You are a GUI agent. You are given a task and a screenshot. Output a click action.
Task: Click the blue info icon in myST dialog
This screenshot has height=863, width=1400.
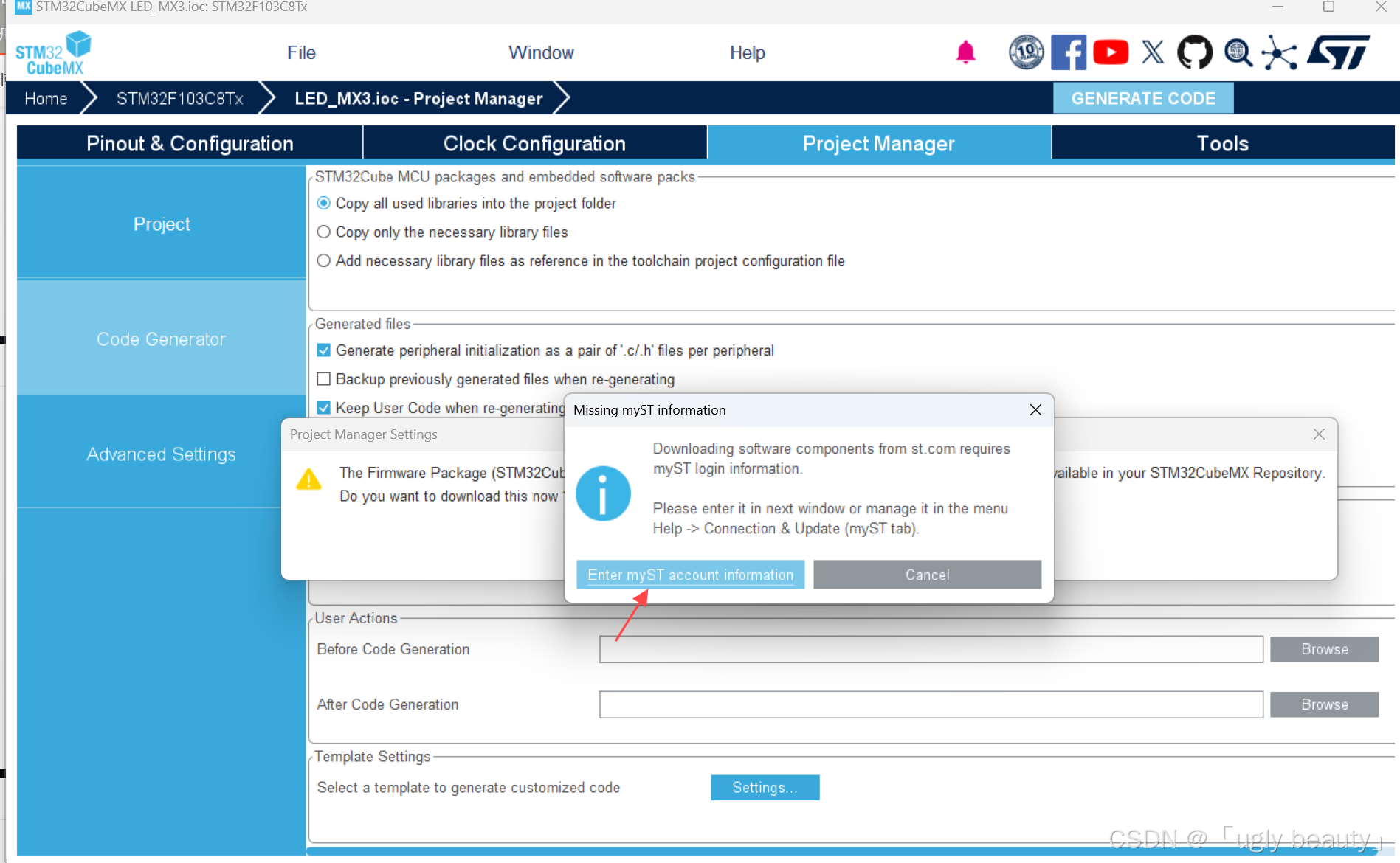603,493
